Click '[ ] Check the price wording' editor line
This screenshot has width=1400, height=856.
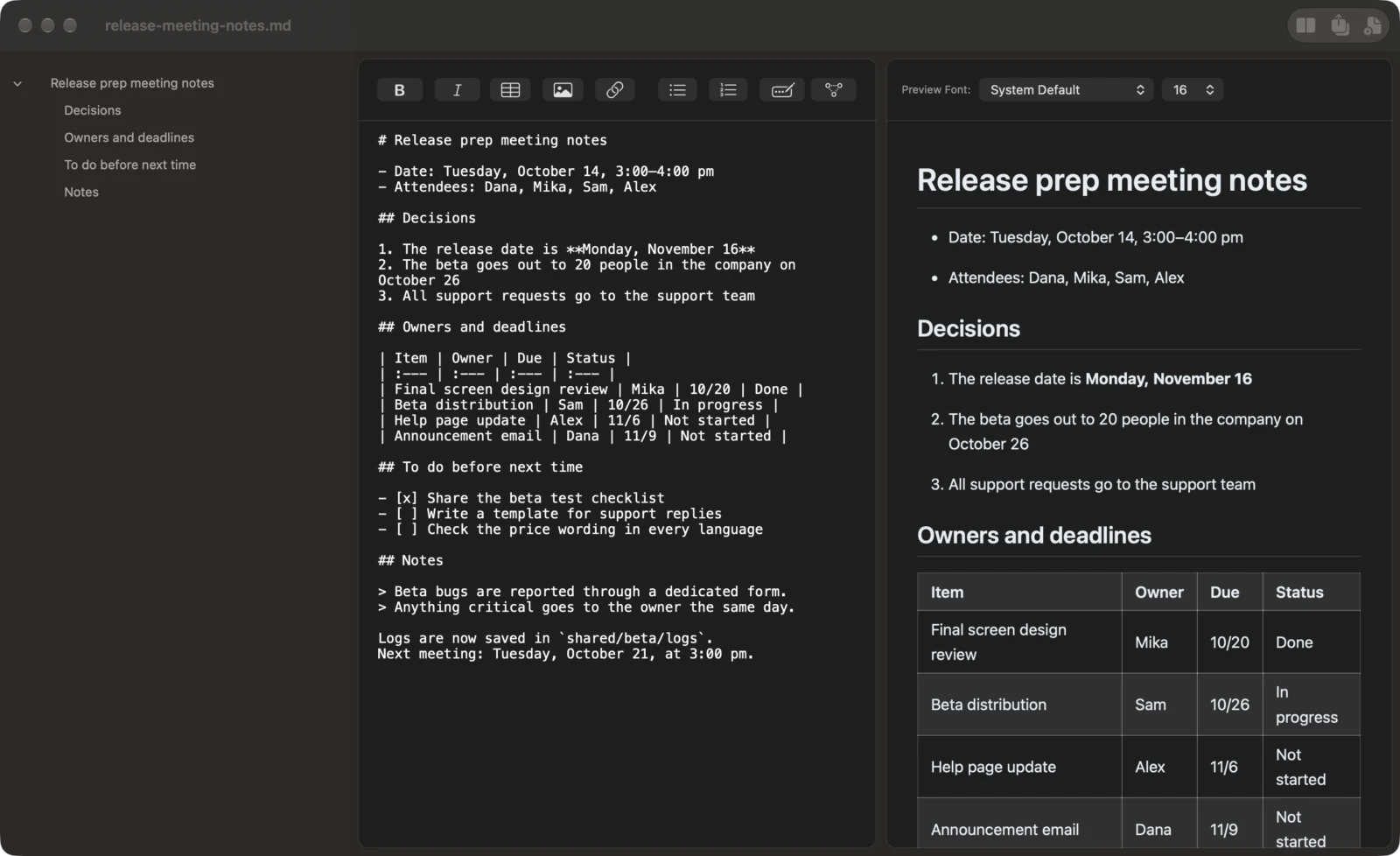pos(570,530)
